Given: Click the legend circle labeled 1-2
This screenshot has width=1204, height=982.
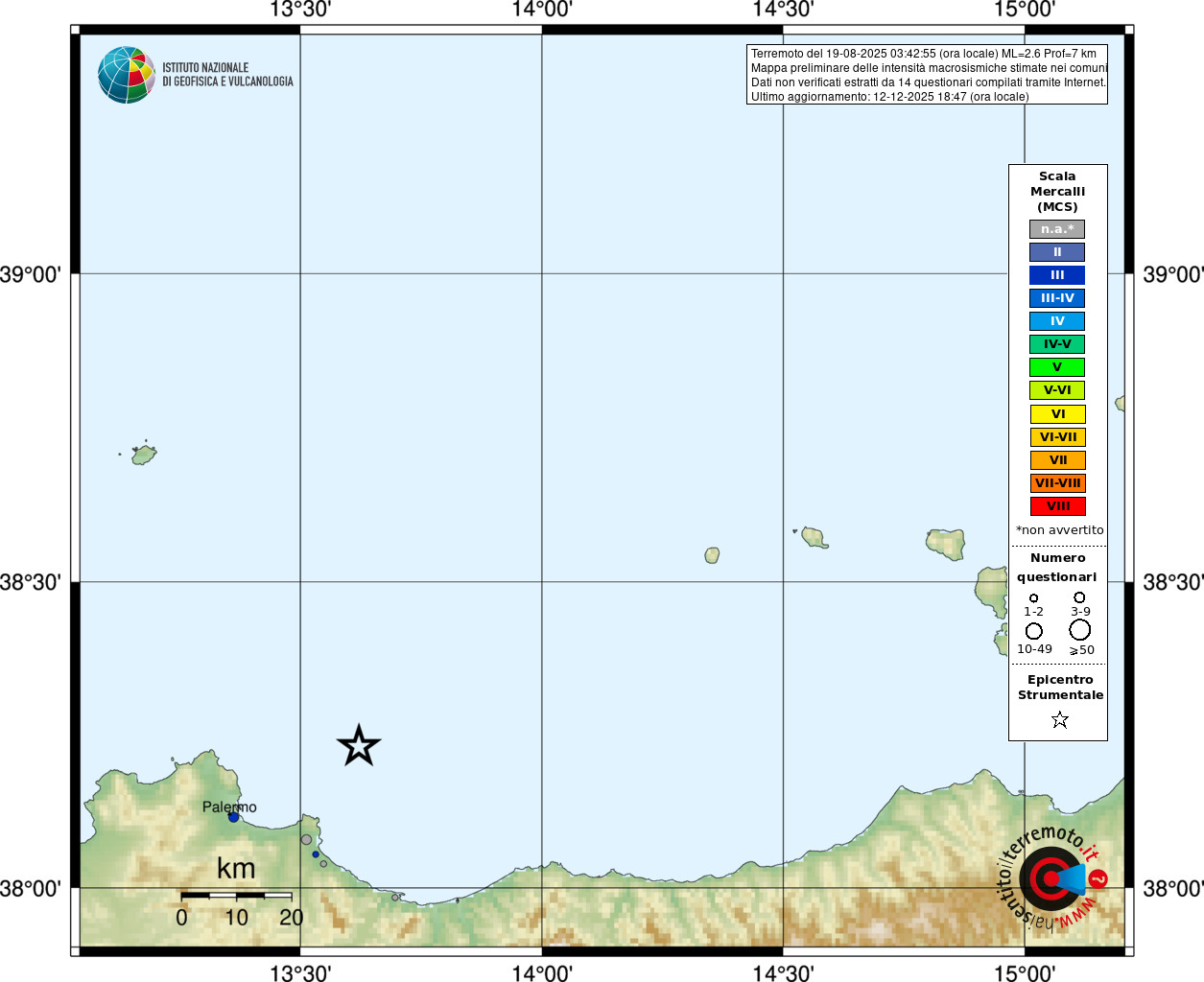Looking at the screenshot, I should tap(1033, 597).
